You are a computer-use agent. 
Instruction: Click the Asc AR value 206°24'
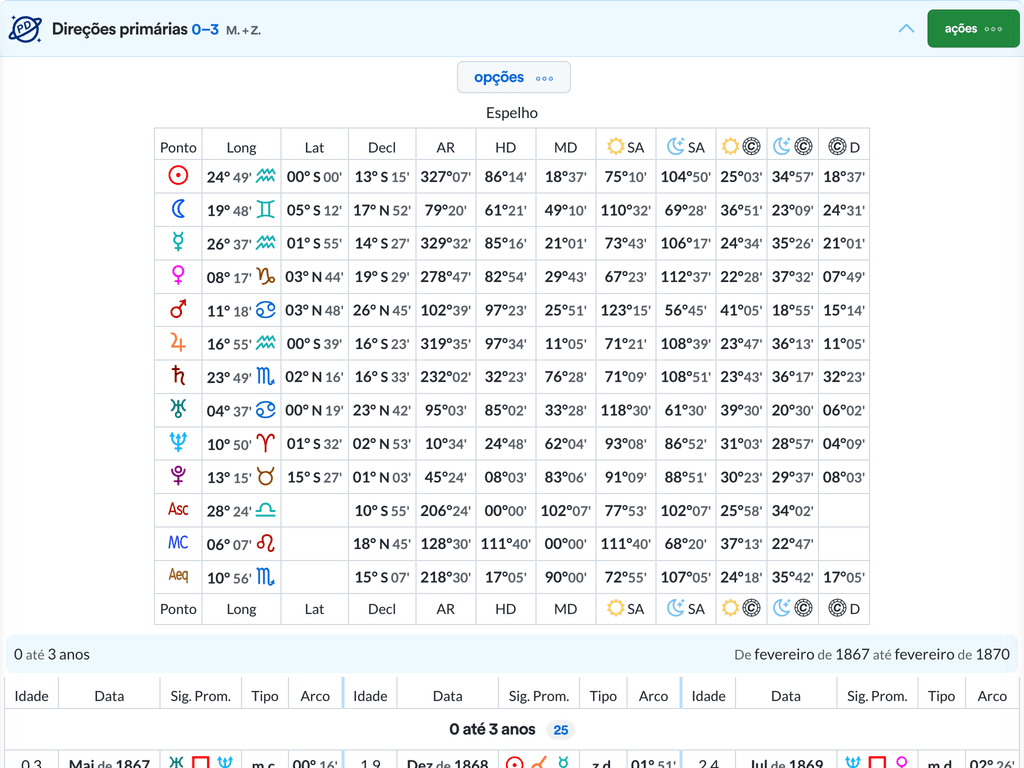pos(445,511)
